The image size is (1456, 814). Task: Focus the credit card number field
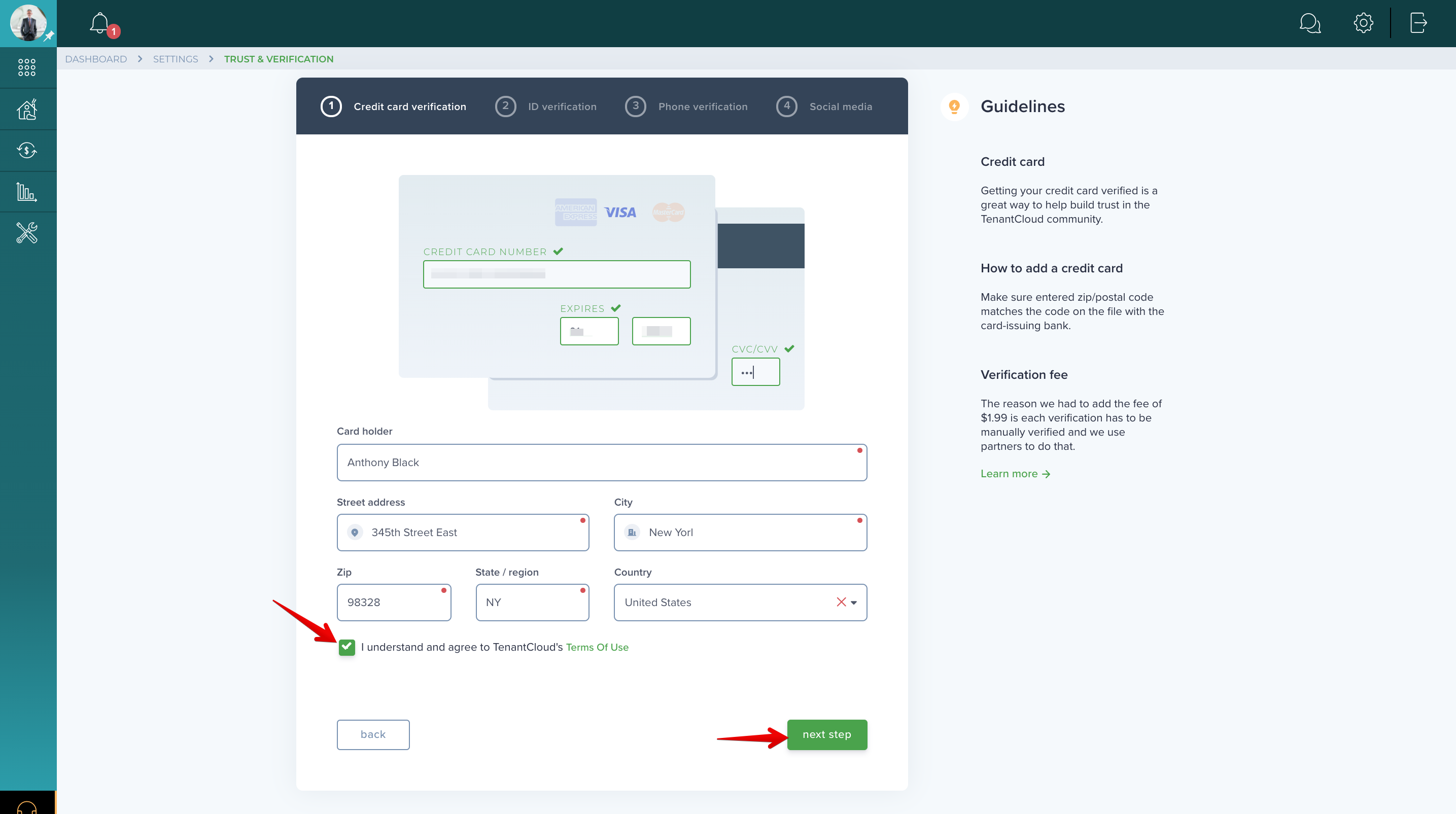pos(557,274)
